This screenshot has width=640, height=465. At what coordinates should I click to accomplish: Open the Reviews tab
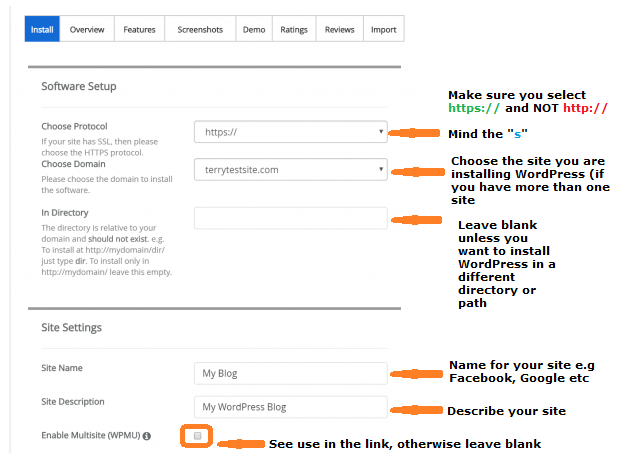point(340,29)
